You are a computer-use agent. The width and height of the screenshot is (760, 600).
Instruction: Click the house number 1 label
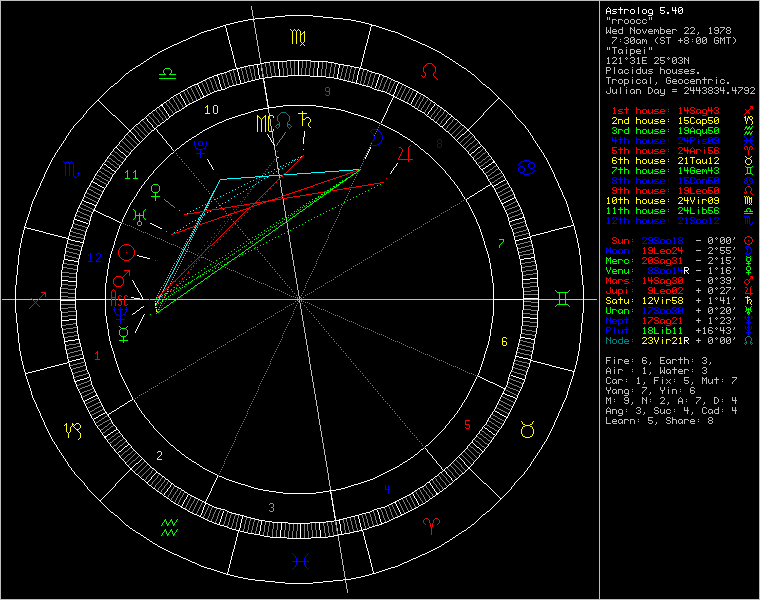(x=97, y=356)
